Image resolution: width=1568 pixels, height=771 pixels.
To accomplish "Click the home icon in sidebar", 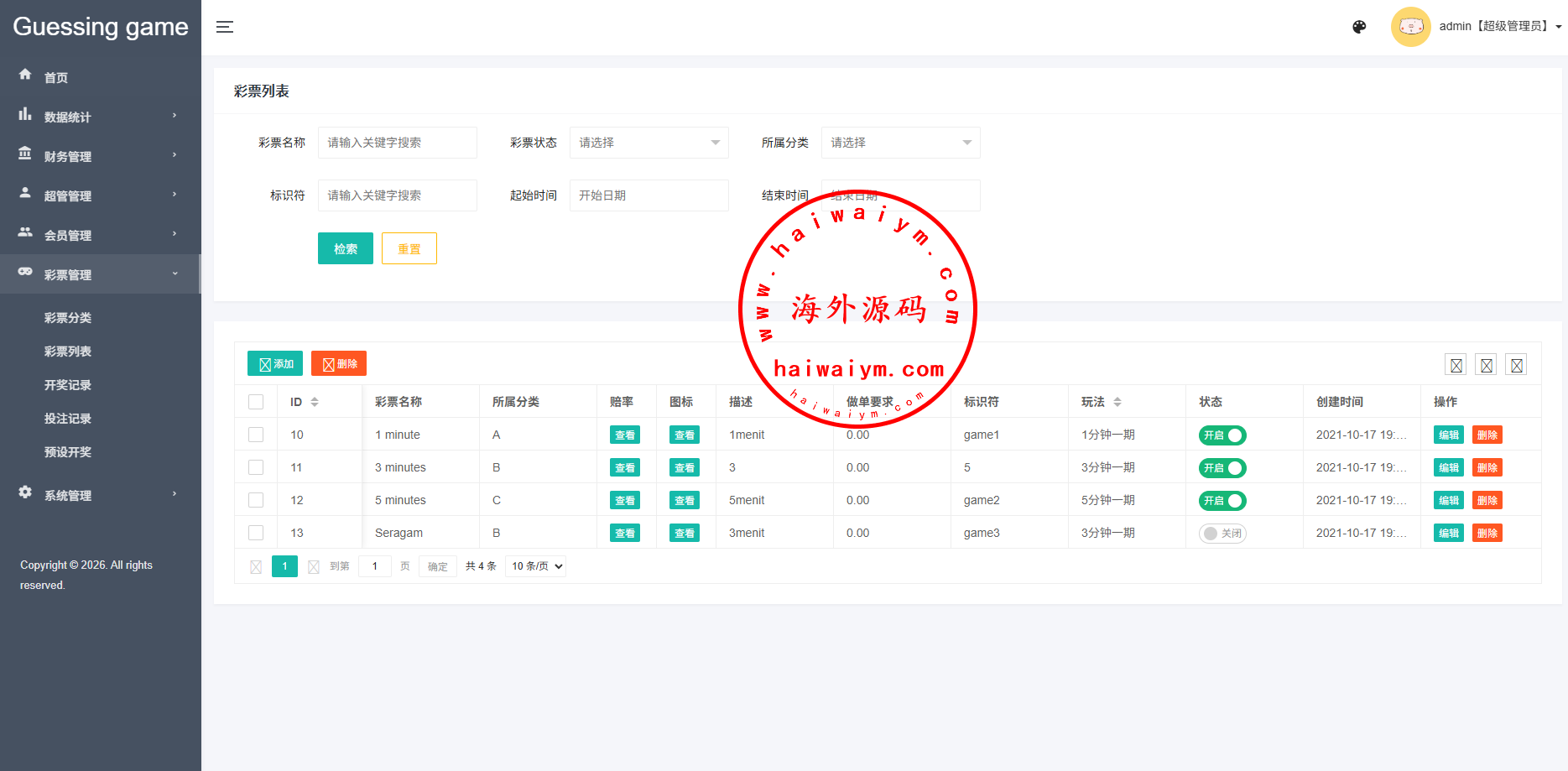I will (25, 75).
